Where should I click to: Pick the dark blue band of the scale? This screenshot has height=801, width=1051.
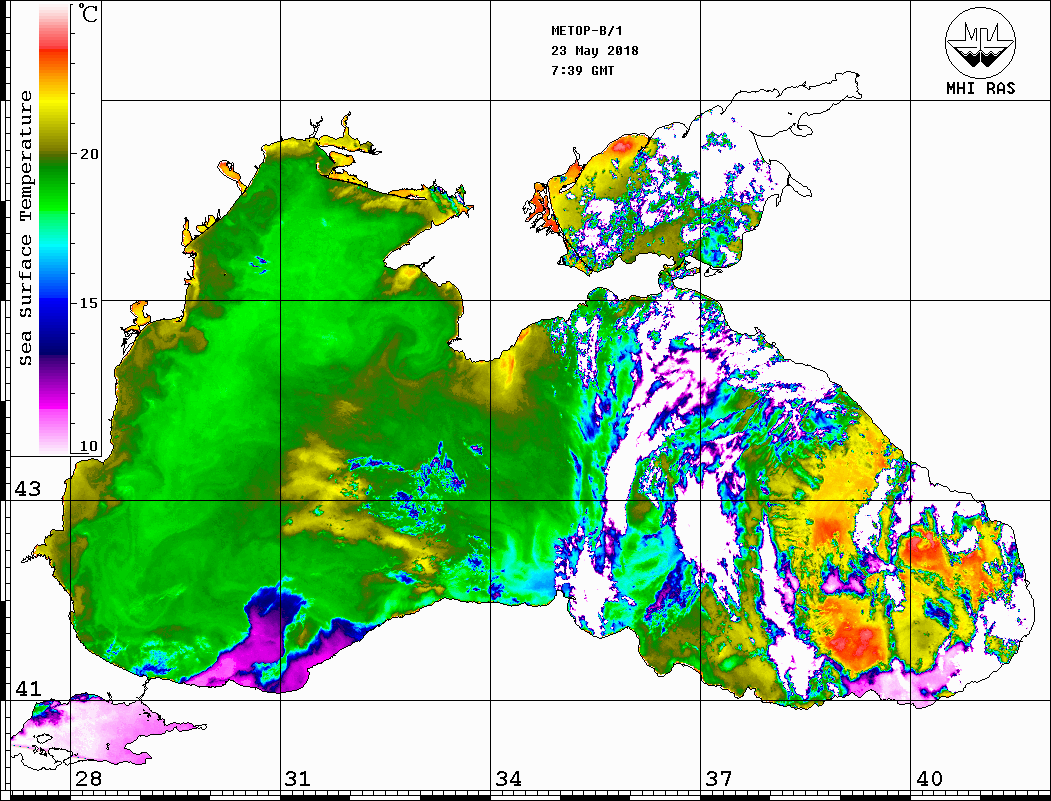click(53, 330)
